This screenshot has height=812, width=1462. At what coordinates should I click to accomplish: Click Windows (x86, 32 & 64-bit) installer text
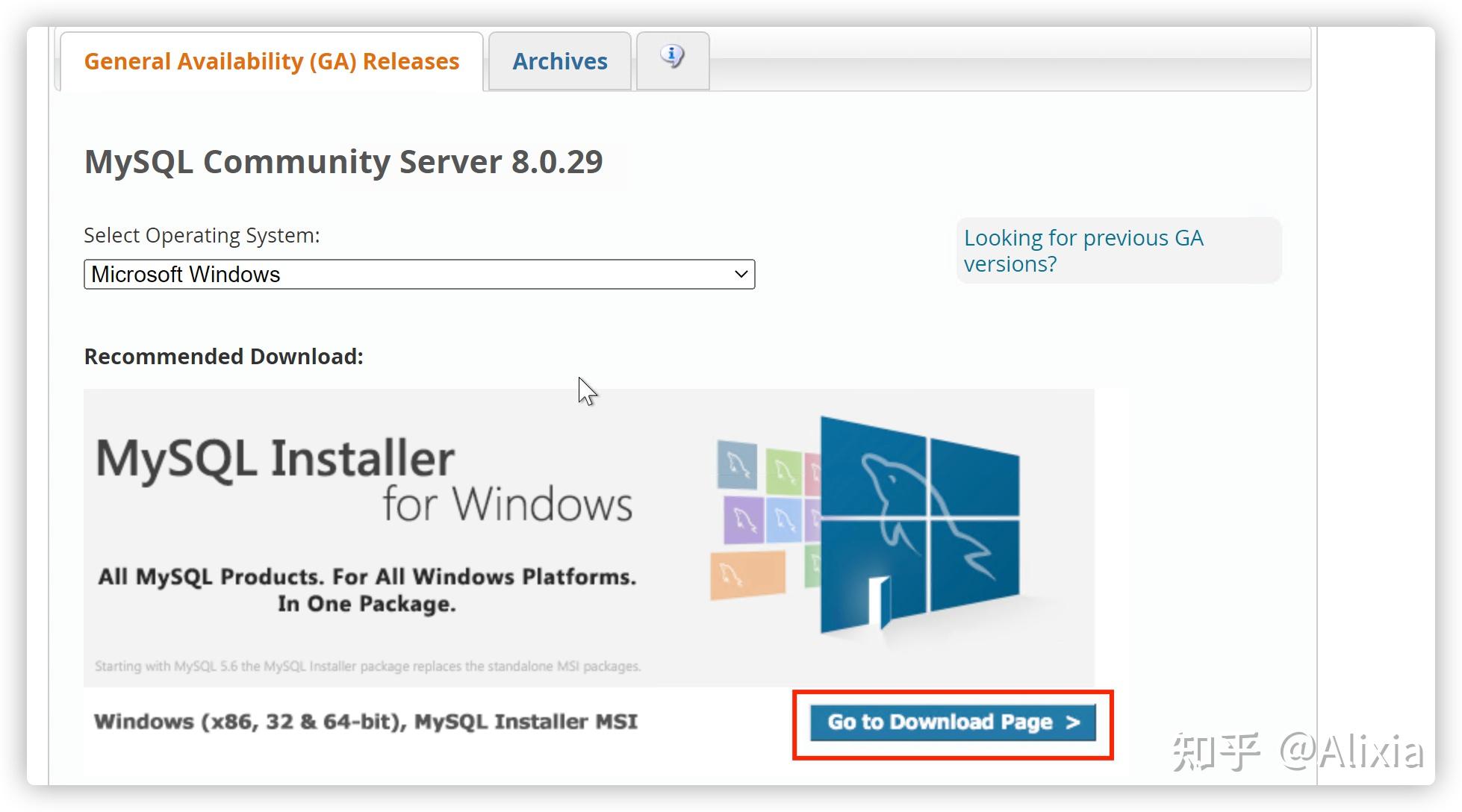364,721
